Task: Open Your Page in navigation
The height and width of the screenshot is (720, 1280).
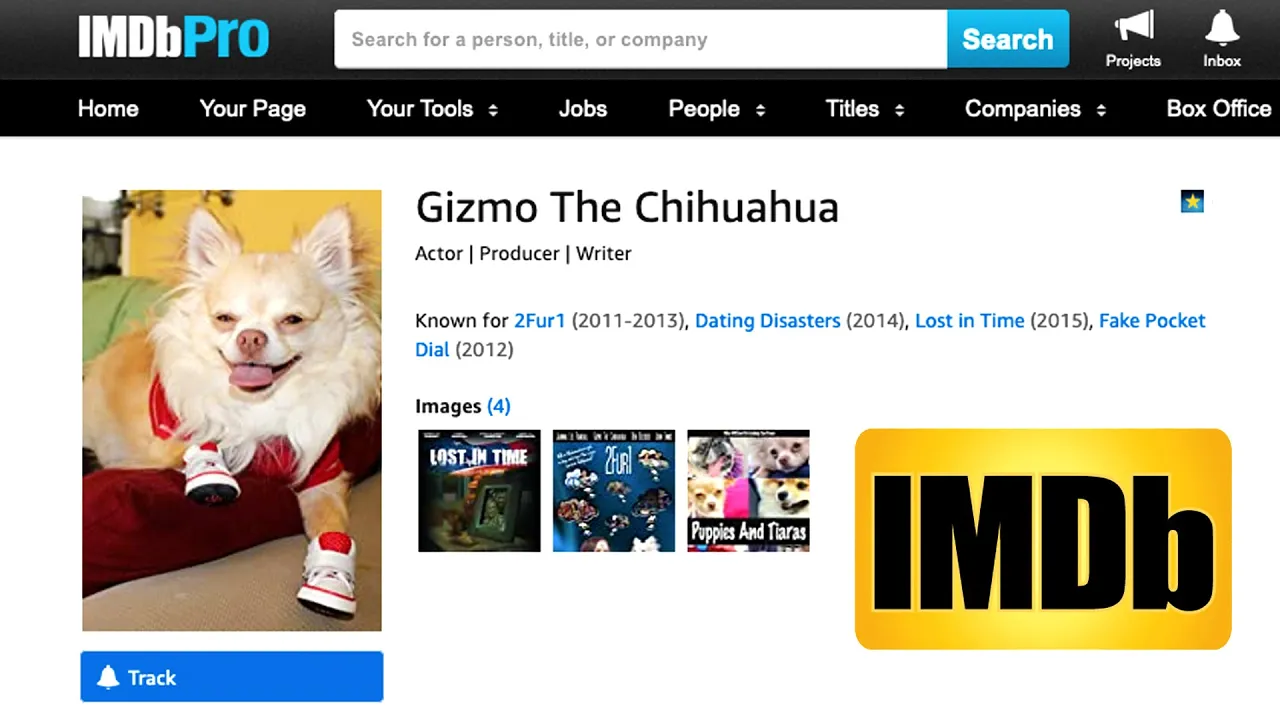Action: (x=253, y=109)
